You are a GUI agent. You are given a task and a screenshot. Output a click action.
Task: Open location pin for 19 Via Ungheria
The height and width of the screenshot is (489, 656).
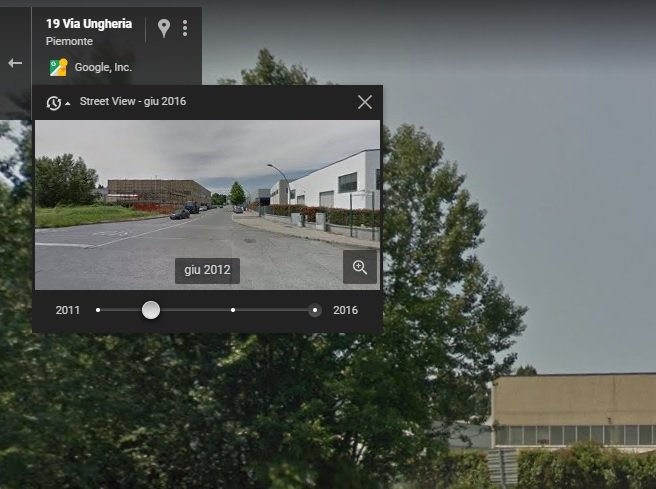(164, 28)
